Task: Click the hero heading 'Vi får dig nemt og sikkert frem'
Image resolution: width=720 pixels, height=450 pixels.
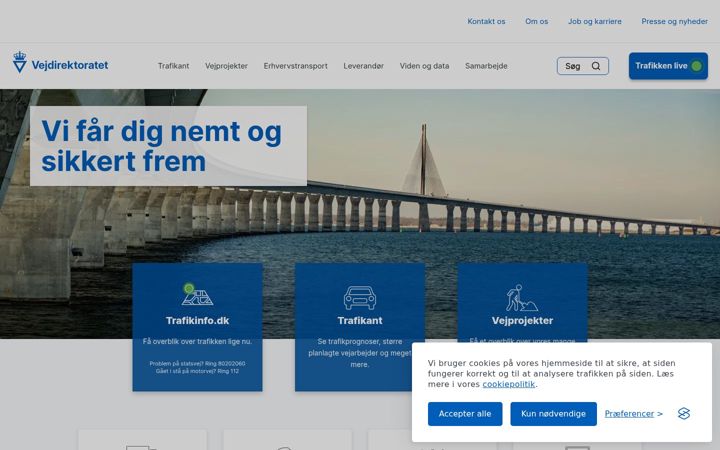Action: click(161, 146)
